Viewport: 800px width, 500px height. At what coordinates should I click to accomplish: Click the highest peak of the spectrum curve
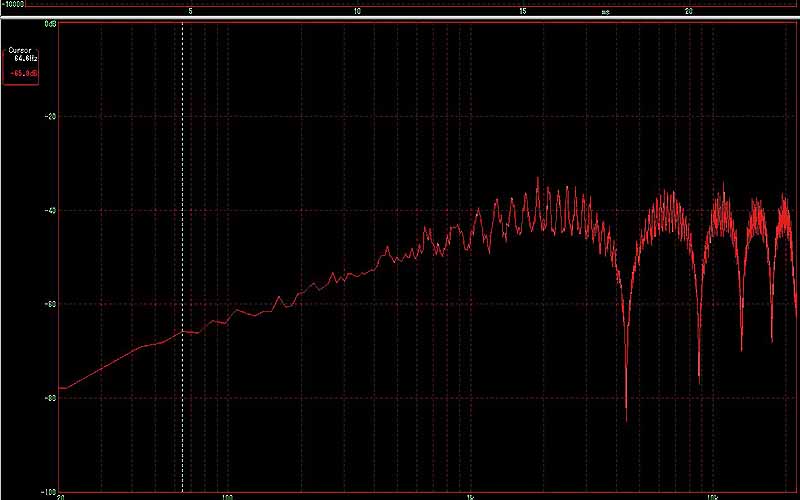[x=537, y=179]
